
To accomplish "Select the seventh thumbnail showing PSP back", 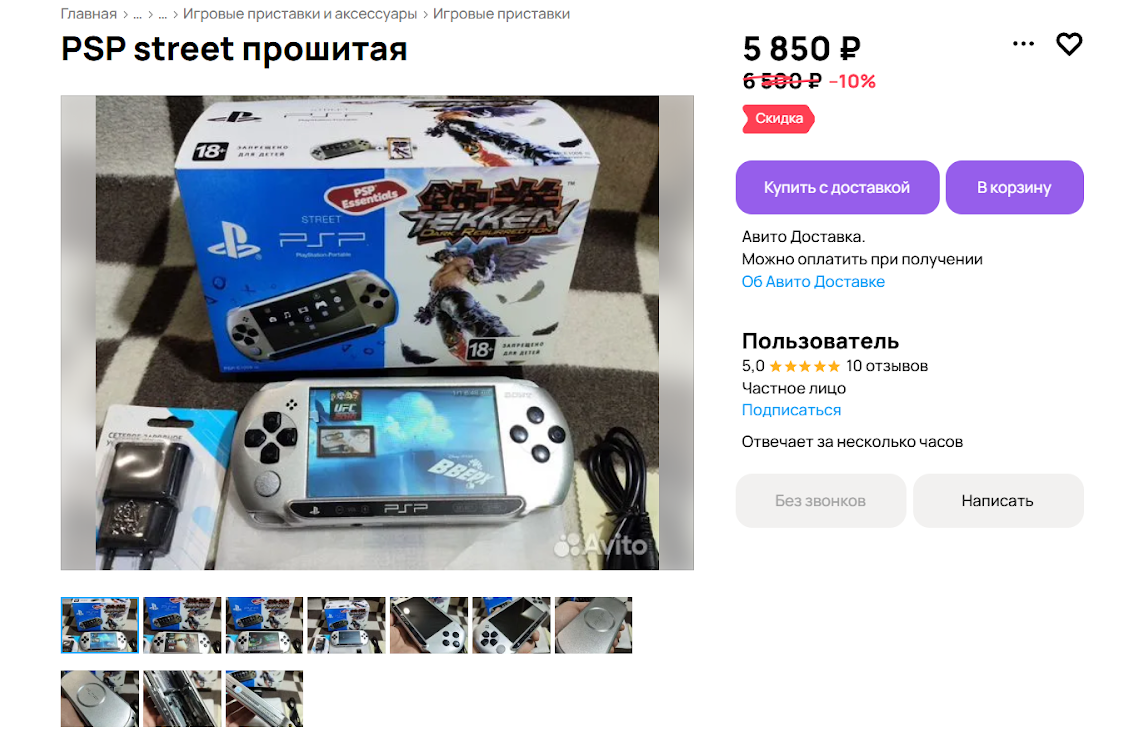I will pyautogui.click(x=593, y=625).
